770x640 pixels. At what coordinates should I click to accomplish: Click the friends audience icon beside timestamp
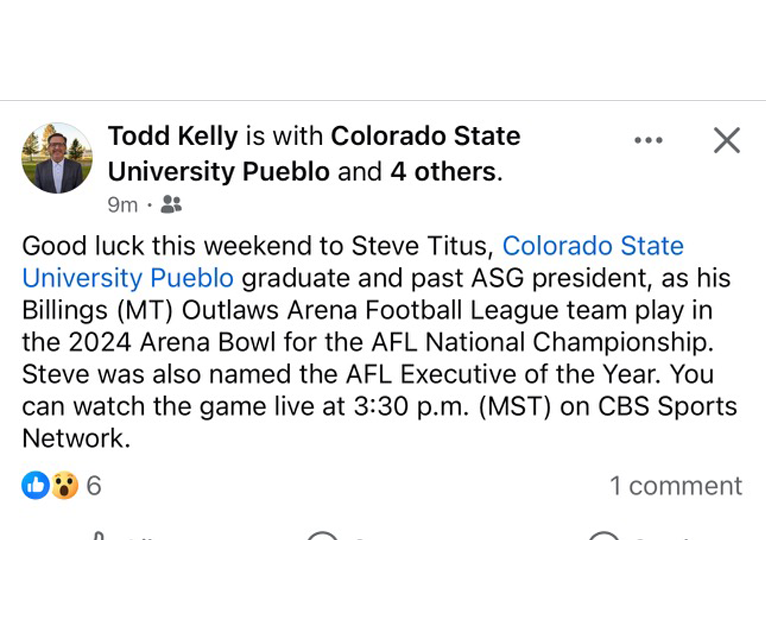point(171,205)
